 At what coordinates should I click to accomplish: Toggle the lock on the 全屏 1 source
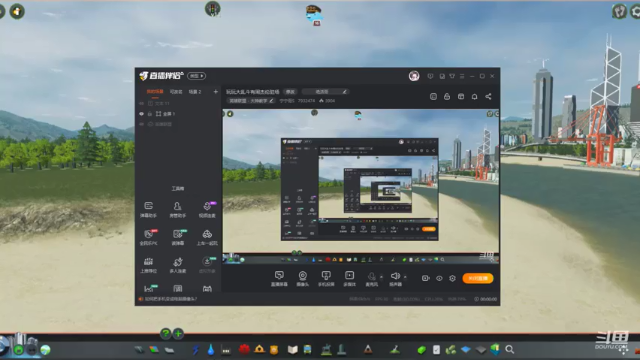(x=150, y=114)
